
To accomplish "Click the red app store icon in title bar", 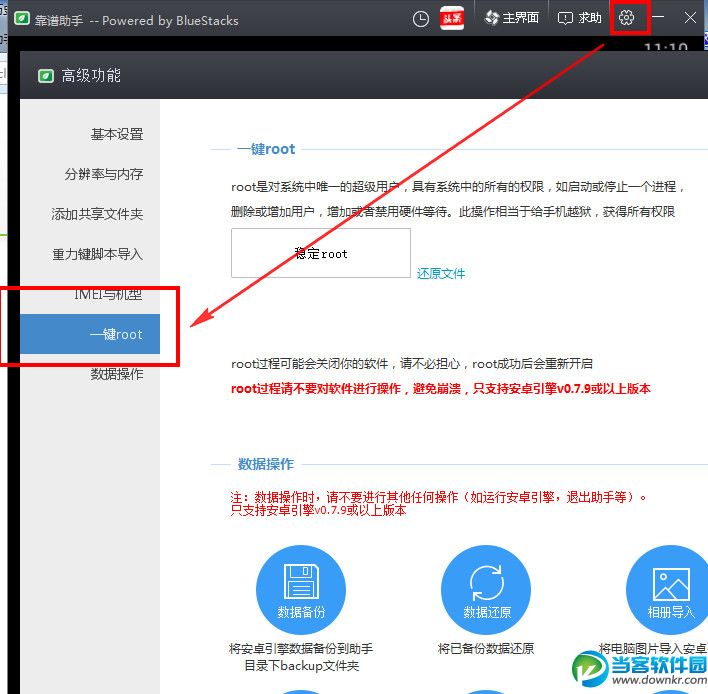I will click(x=452, y=19).
